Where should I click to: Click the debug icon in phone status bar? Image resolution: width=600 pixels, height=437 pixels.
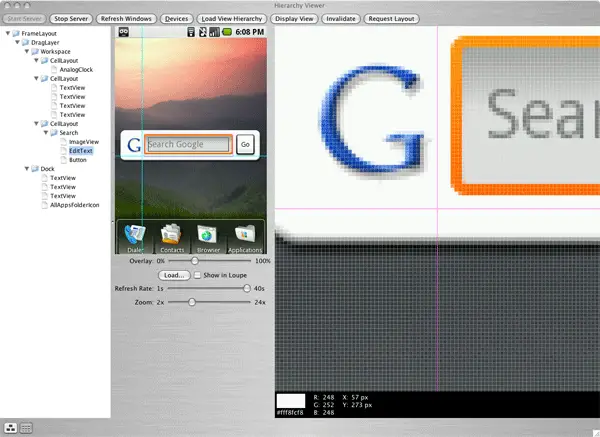pyautogui.click(x=124, y=33)
